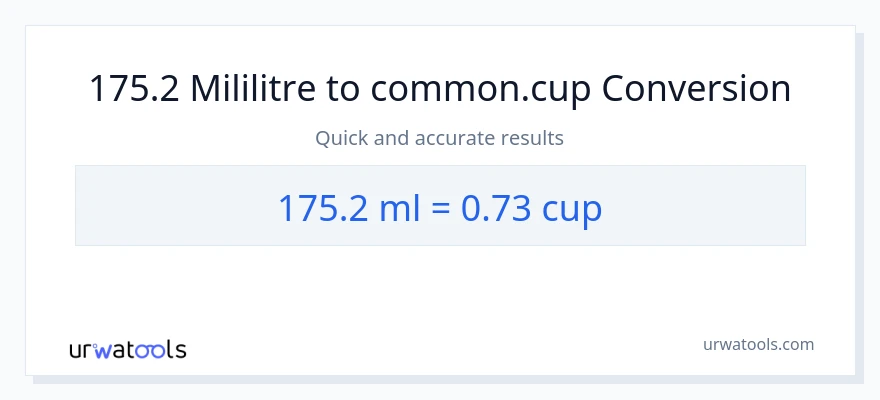This screenshot has height=400, width=880.
Task: Click the urwatools logo
Action: [127, 350]
